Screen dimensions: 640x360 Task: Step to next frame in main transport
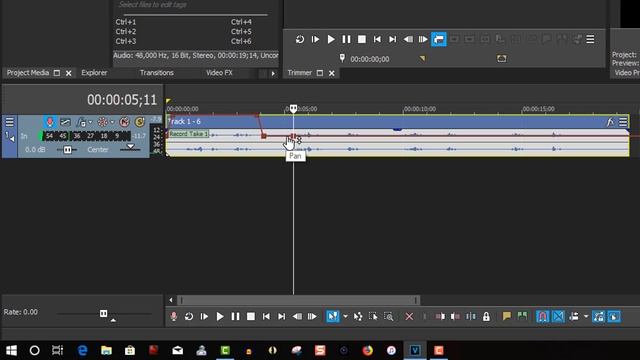(312, 316)
